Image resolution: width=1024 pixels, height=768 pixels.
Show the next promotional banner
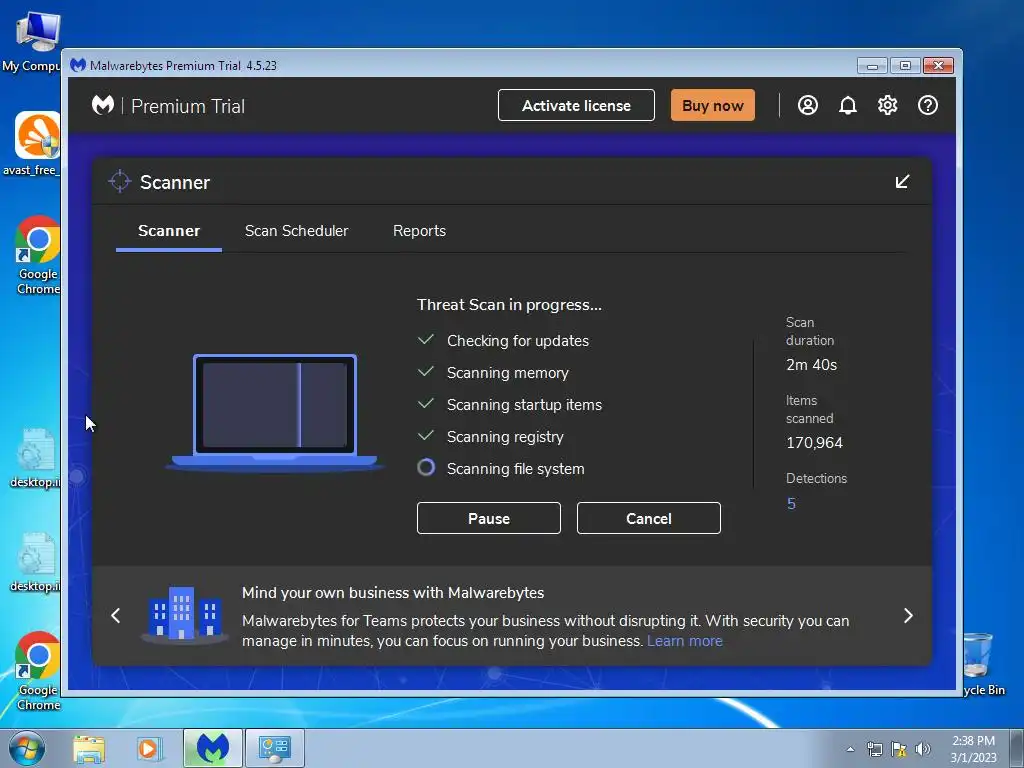pyautogui.click(x=908, y=615)
